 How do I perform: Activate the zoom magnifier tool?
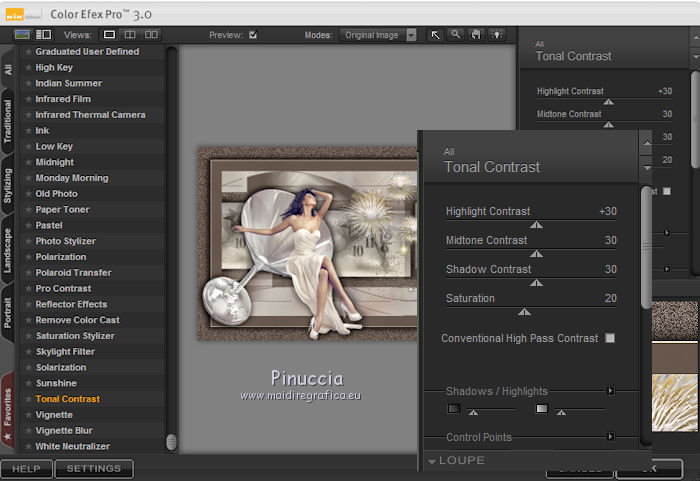pyautogui.click(x=455, y=35)
